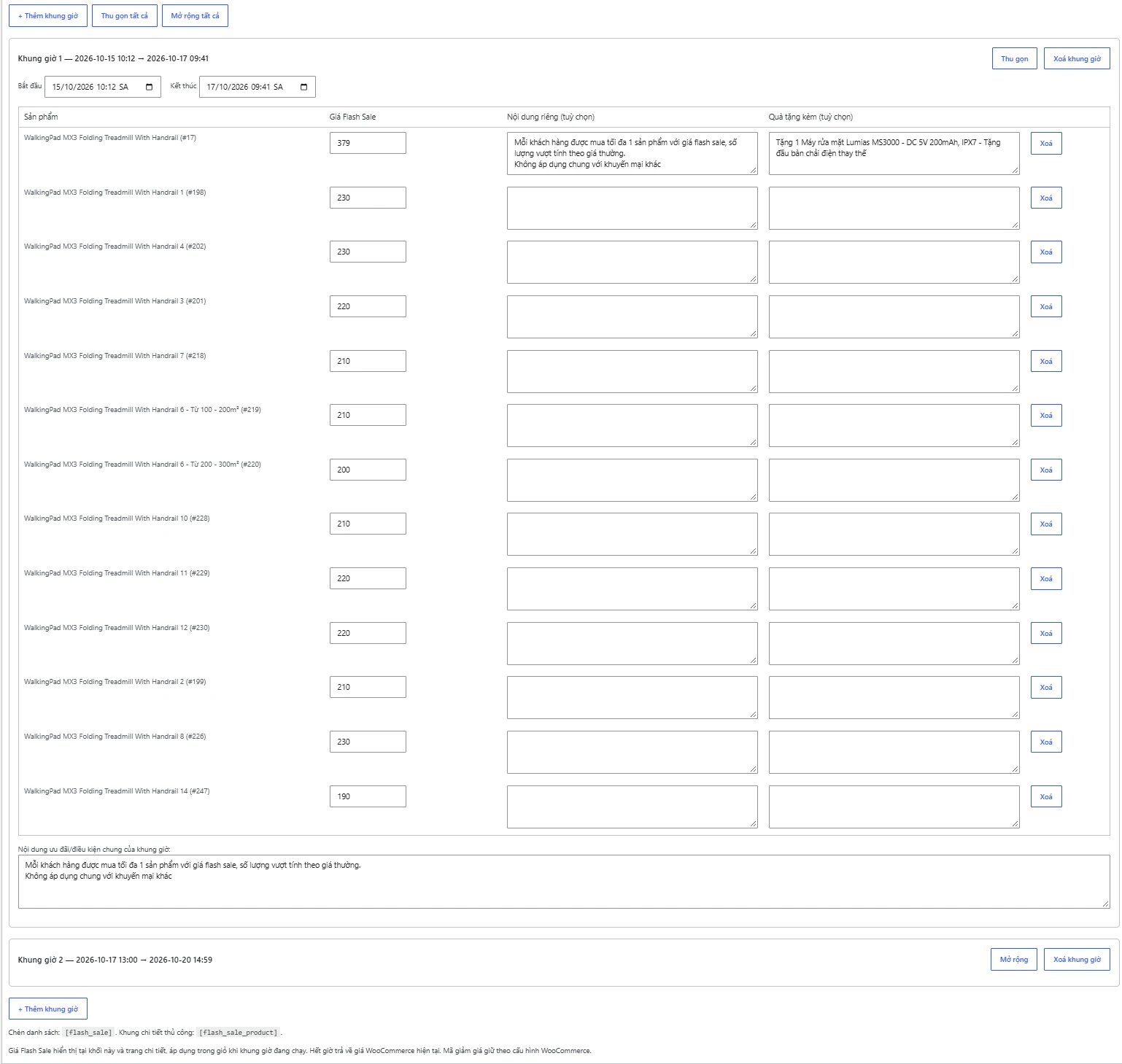The height and width of the screenshot is (1064, 1122).
Task: Expand Khung giờ 2 with Mở rộng
Action: coord(1014,959)
